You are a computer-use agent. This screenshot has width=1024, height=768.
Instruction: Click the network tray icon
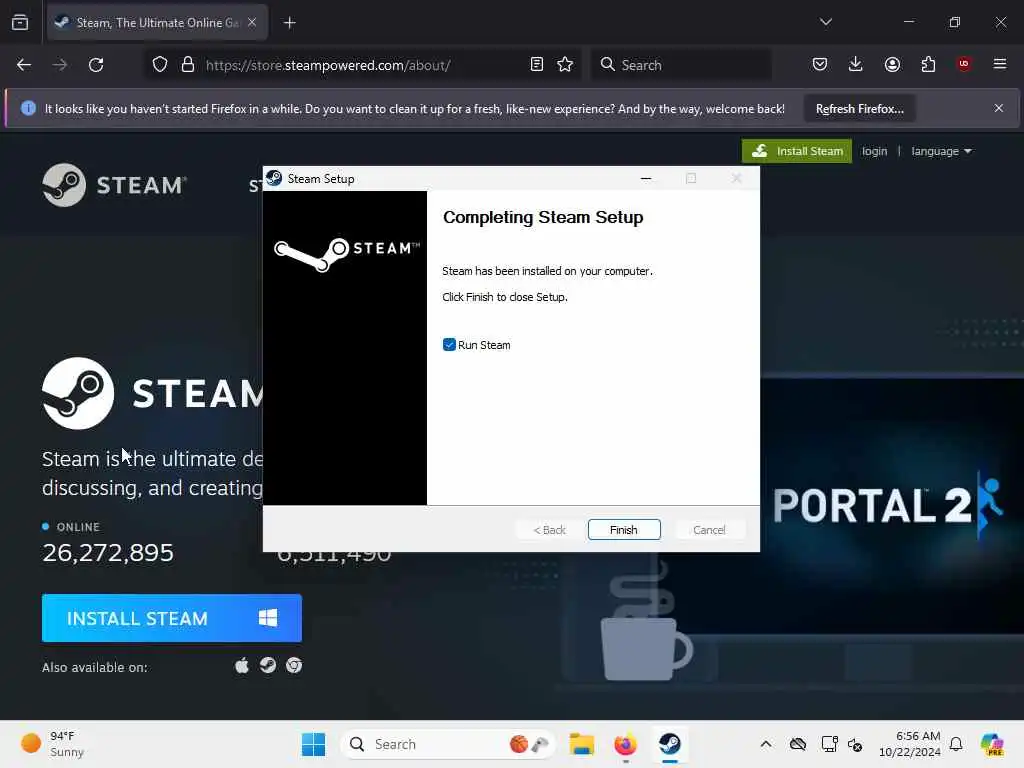829,744
